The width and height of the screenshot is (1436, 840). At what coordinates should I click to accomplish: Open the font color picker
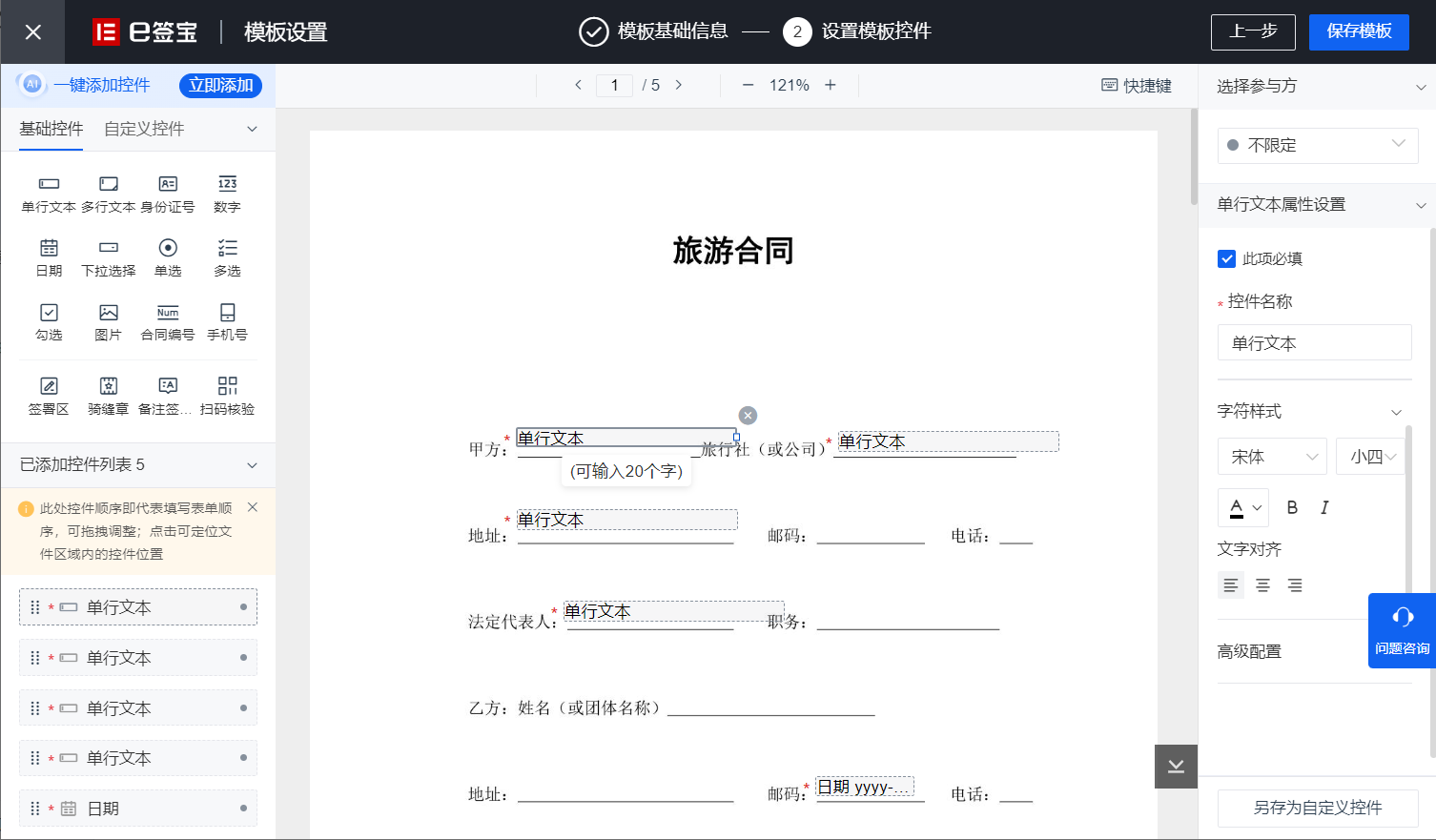coord(1243,507)
